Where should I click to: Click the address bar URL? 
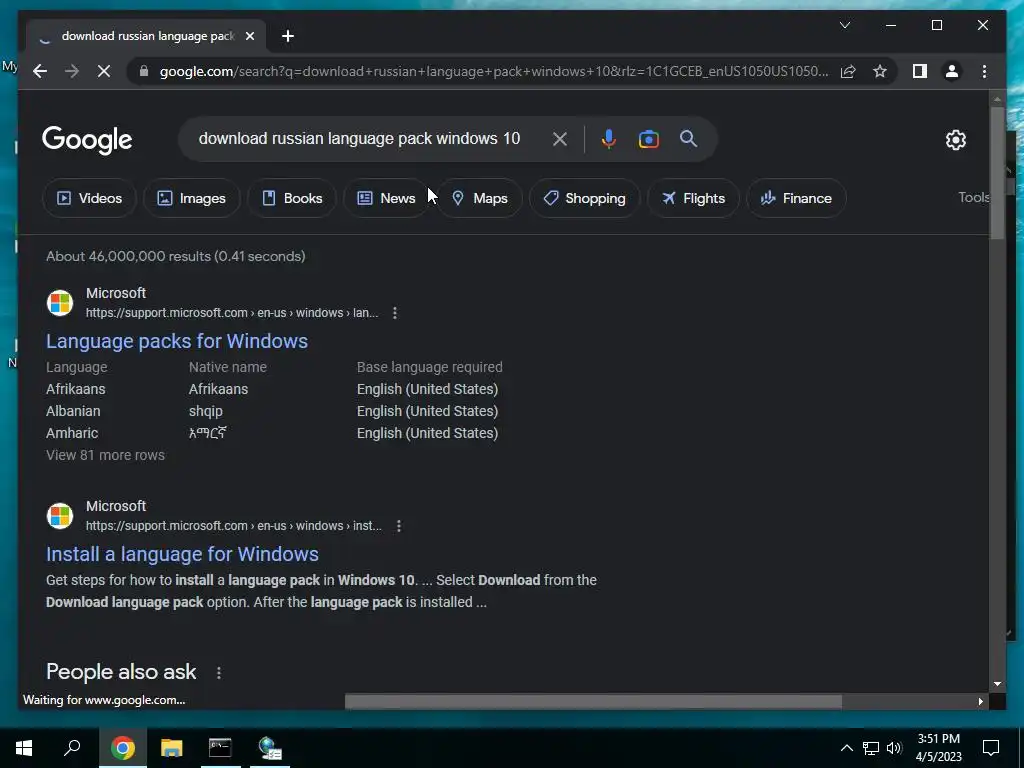[x=494, y=71]
